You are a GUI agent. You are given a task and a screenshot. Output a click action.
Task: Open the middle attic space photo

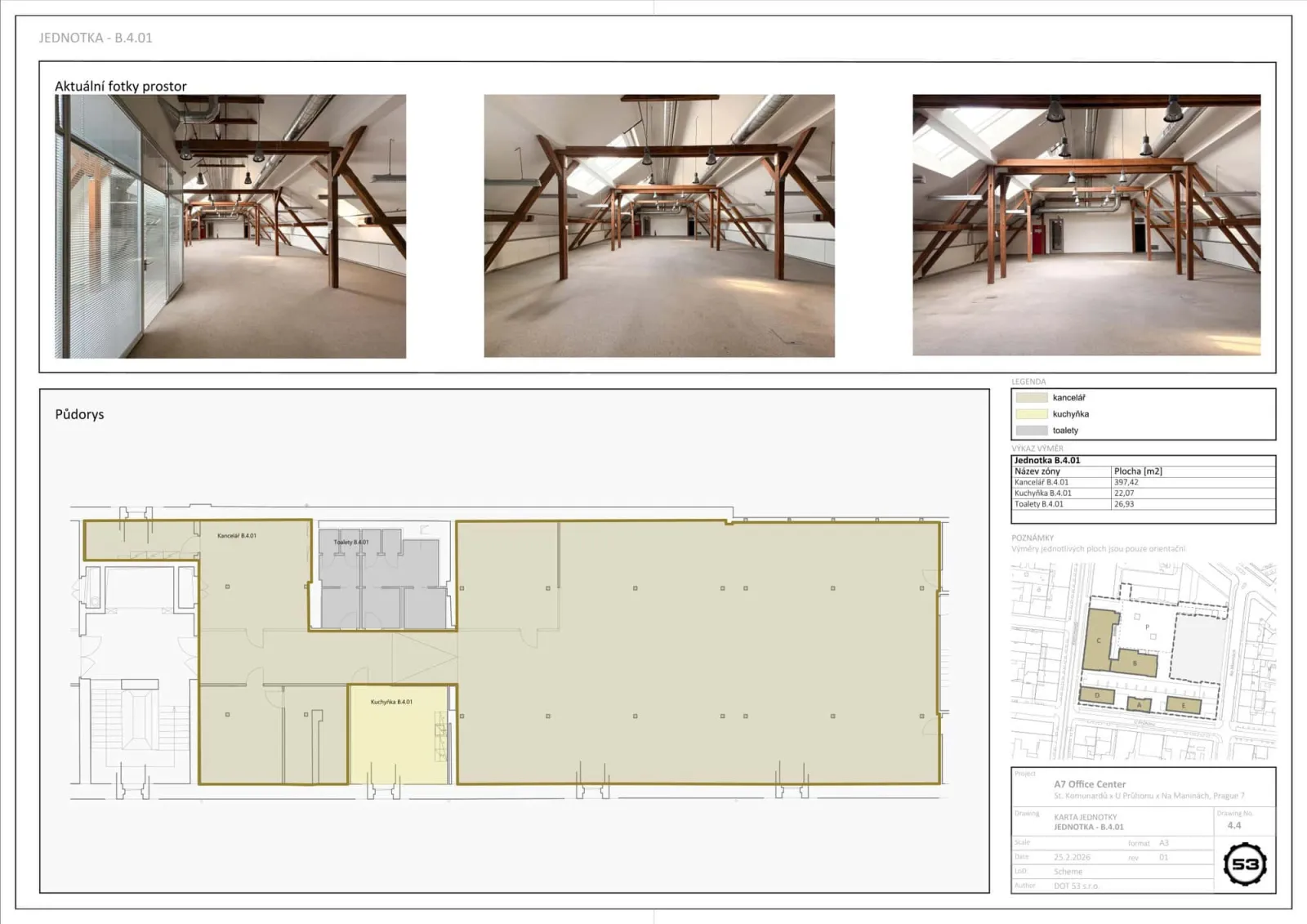(659, 225)
